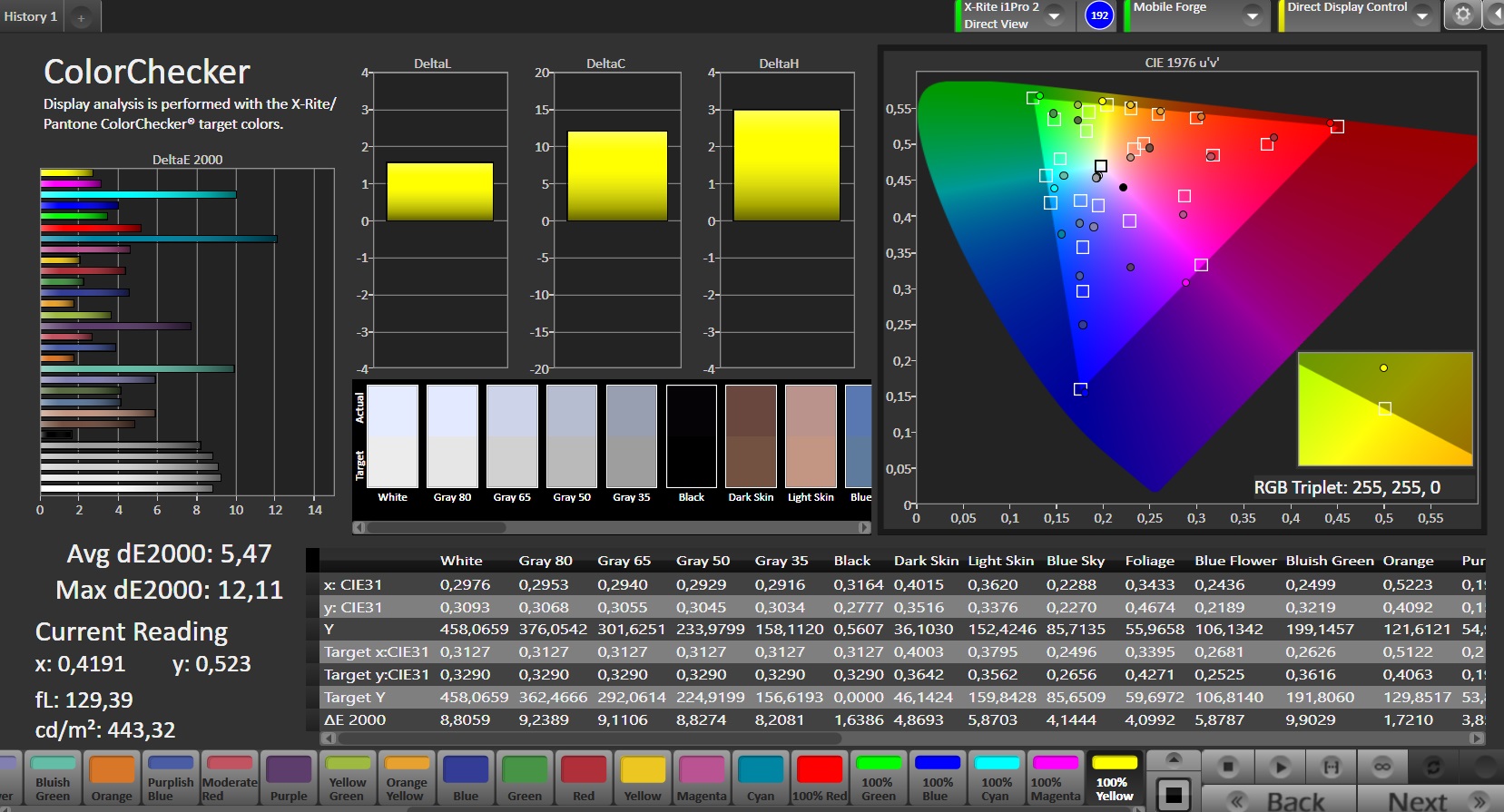The height and width of the screenshot is (812, 1504).
Task: Click the stop measurement icon
Action: click(1228, 768)
